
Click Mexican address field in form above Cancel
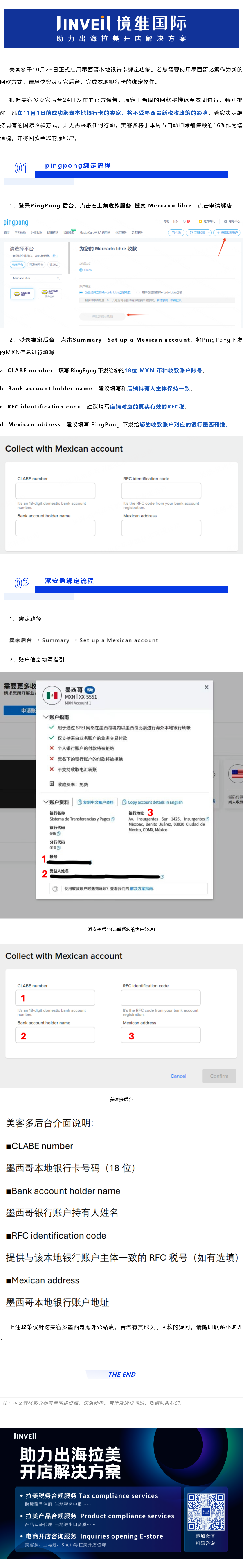(x=160, y=1035)
